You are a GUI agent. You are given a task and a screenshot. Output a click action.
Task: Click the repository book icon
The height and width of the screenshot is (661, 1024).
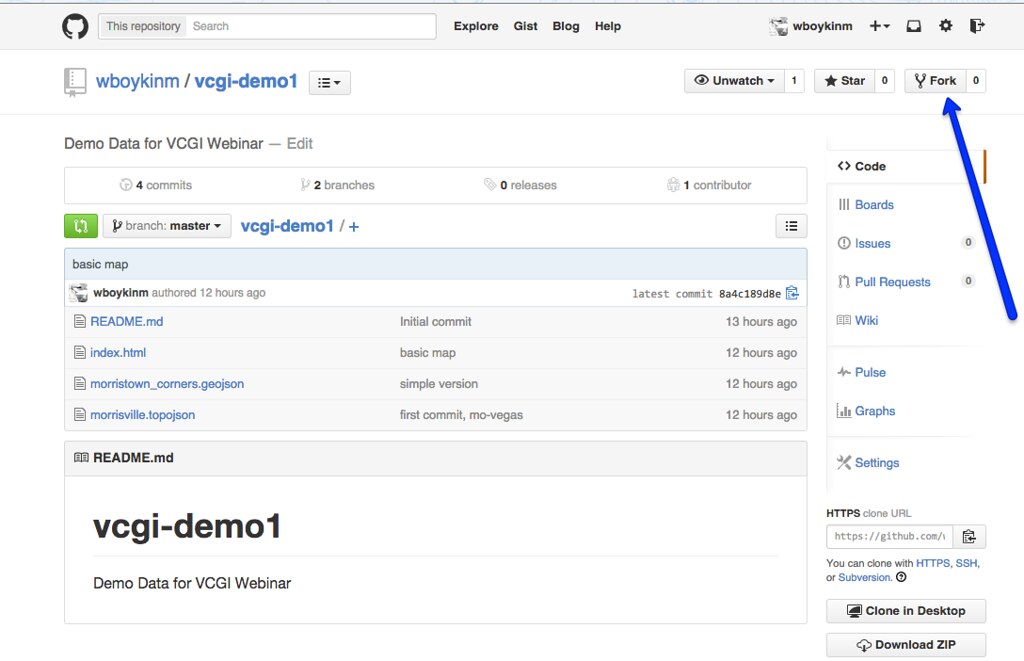(x=75, y=82)
